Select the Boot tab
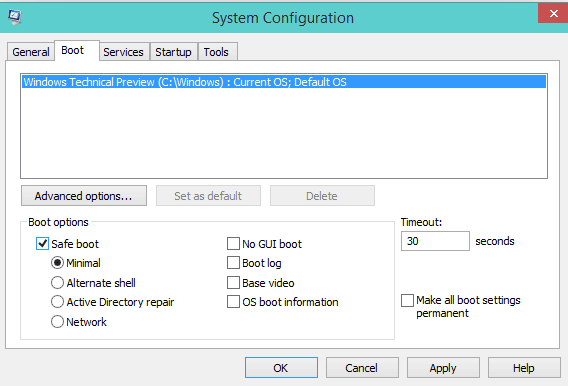 pyautogui.click(x=77, y=50)
